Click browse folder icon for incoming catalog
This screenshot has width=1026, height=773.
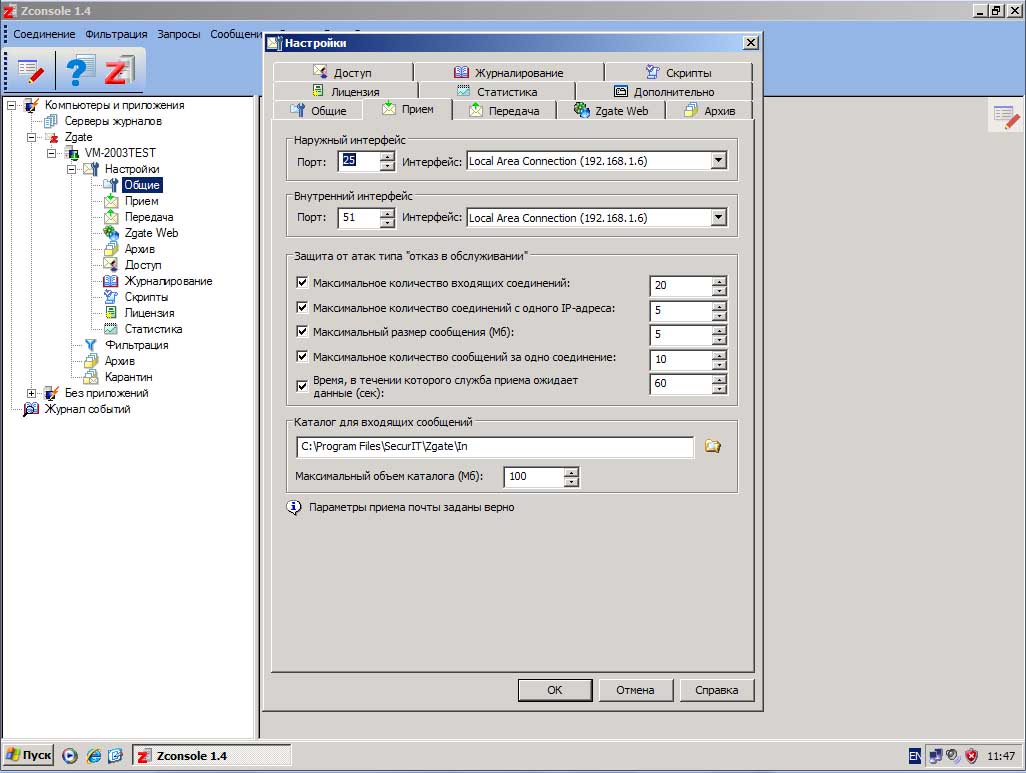click(x=713, y=446)
